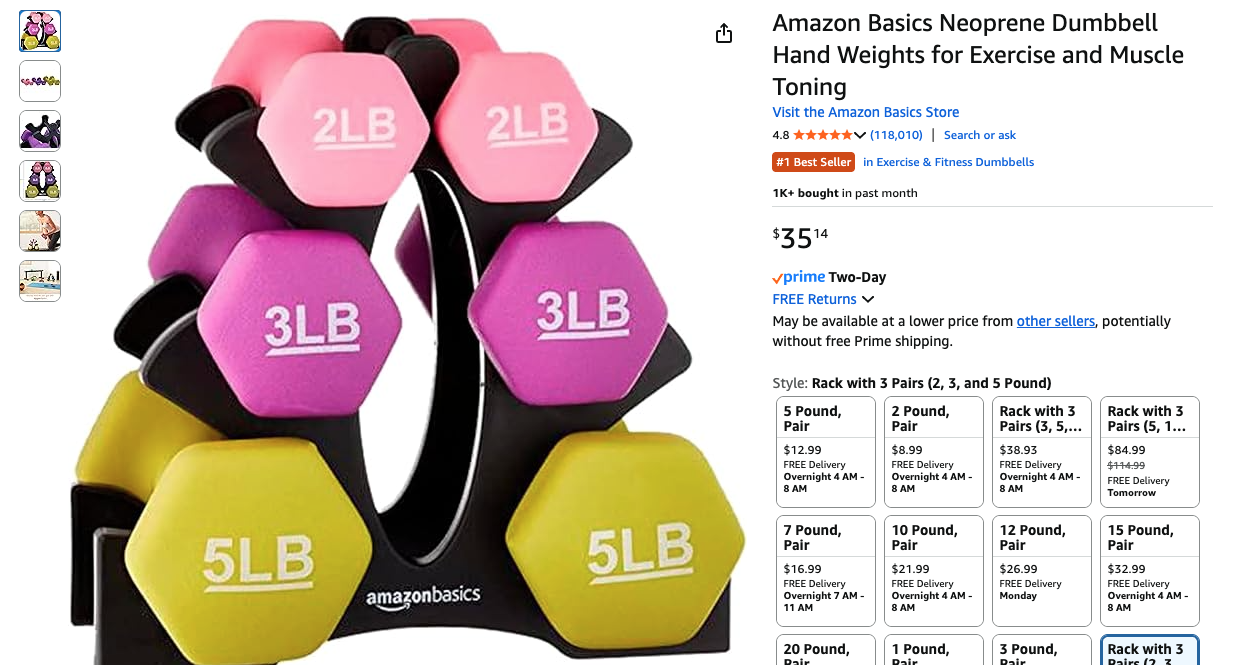Choose the 15 Pound, Pair style option
Viewport: 1236px width, 665px height.
(1150, 571)
